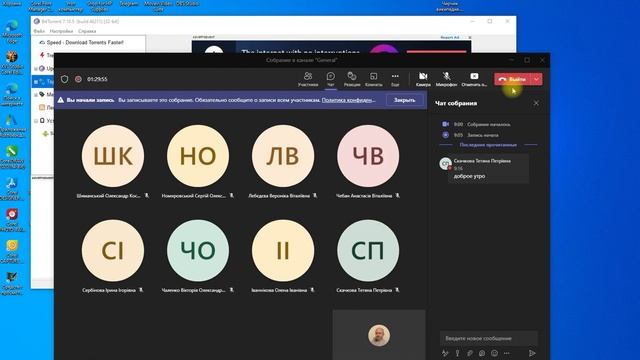Viewport: 640px width, 360px height.
Task: Expand the leave options dropdown arrow
Action: point(536,79)
